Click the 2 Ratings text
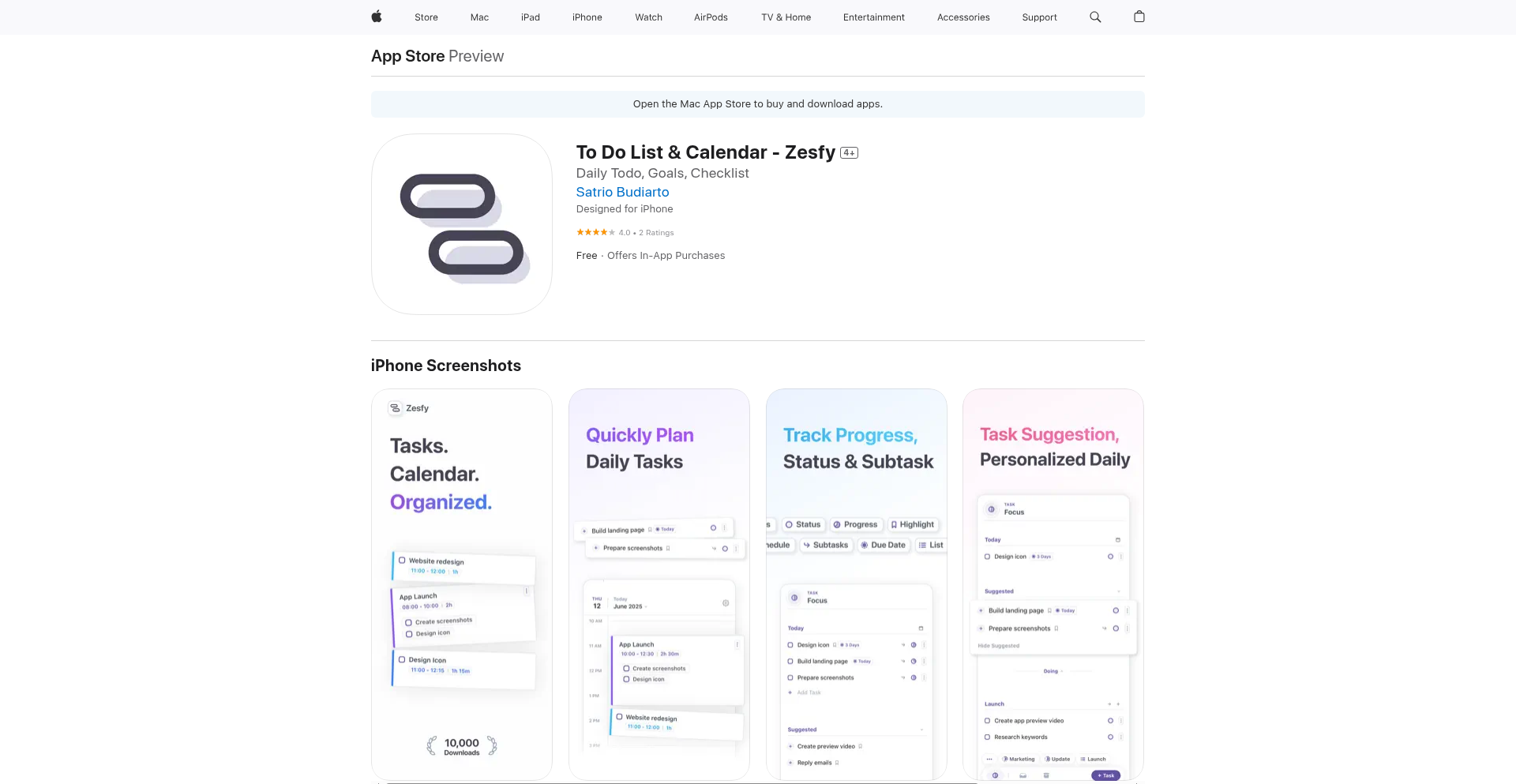 pos(656,233)
